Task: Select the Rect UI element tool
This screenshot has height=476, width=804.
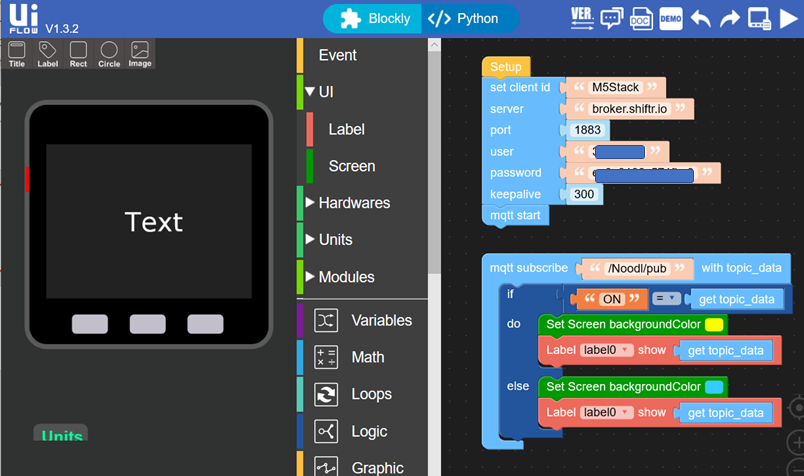Action: click(x=78, y=54)
